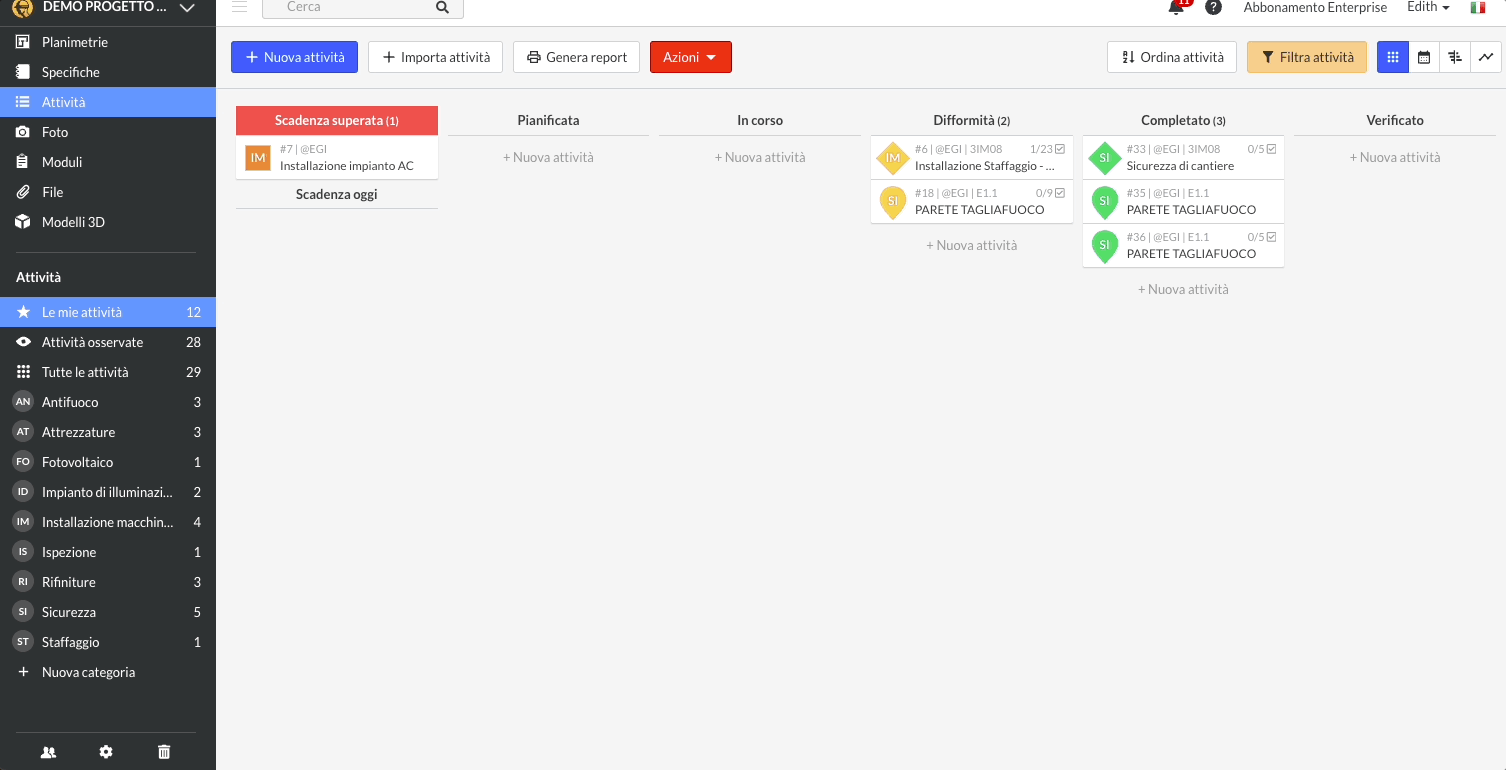Click Importa attività button
Viewport: 1506px width, 770px height.
tap(436, 57)
